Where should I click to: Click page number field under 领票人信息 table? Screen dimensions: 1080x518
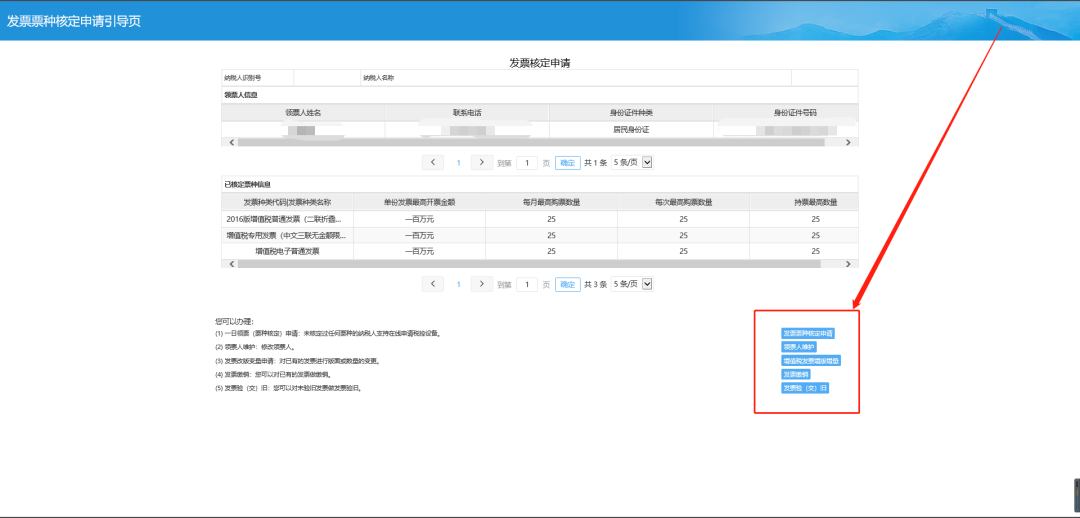pos(526,162)
